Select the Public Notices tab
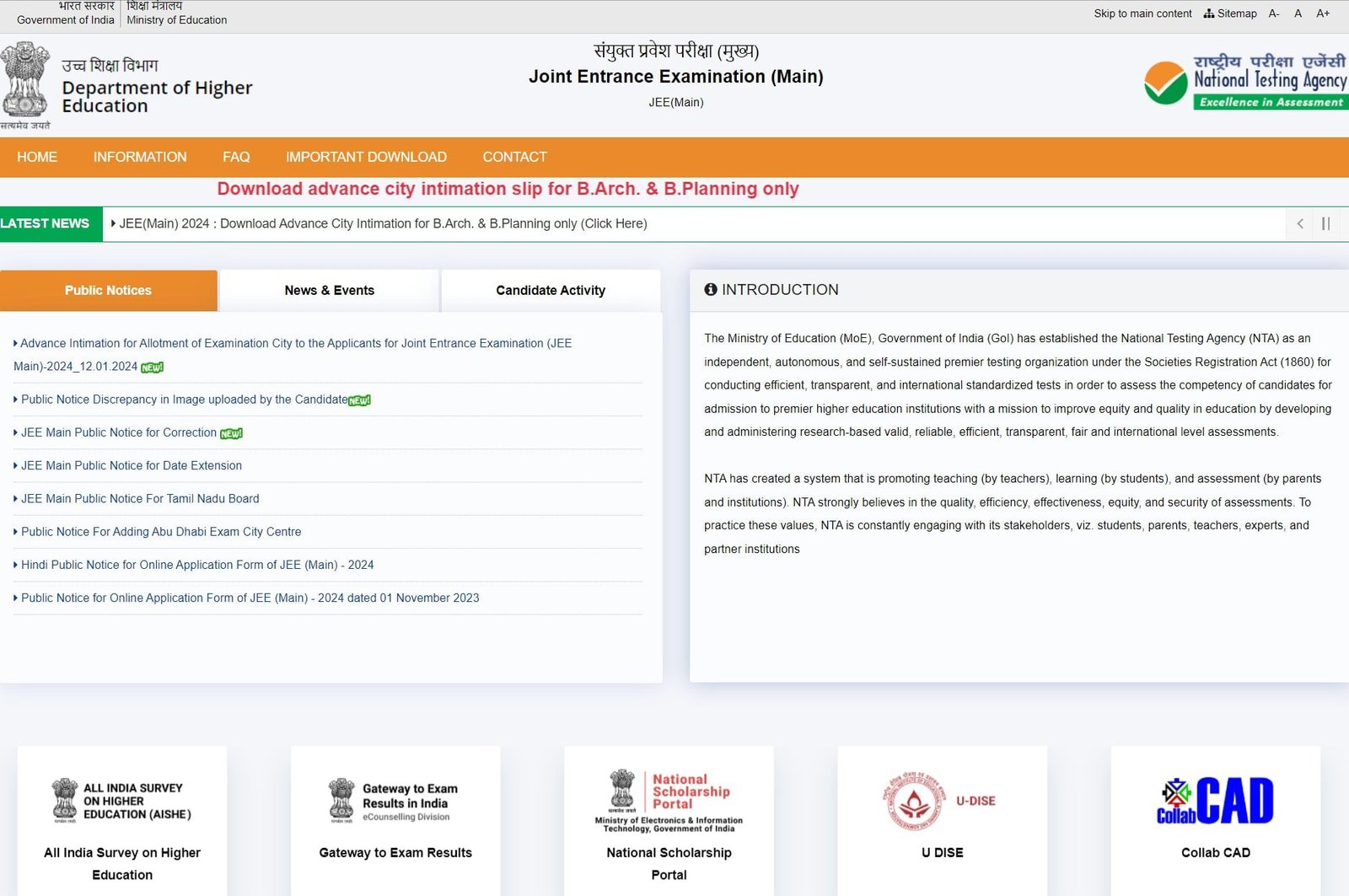The image size is (1349, 896). (x=108, y=290)
